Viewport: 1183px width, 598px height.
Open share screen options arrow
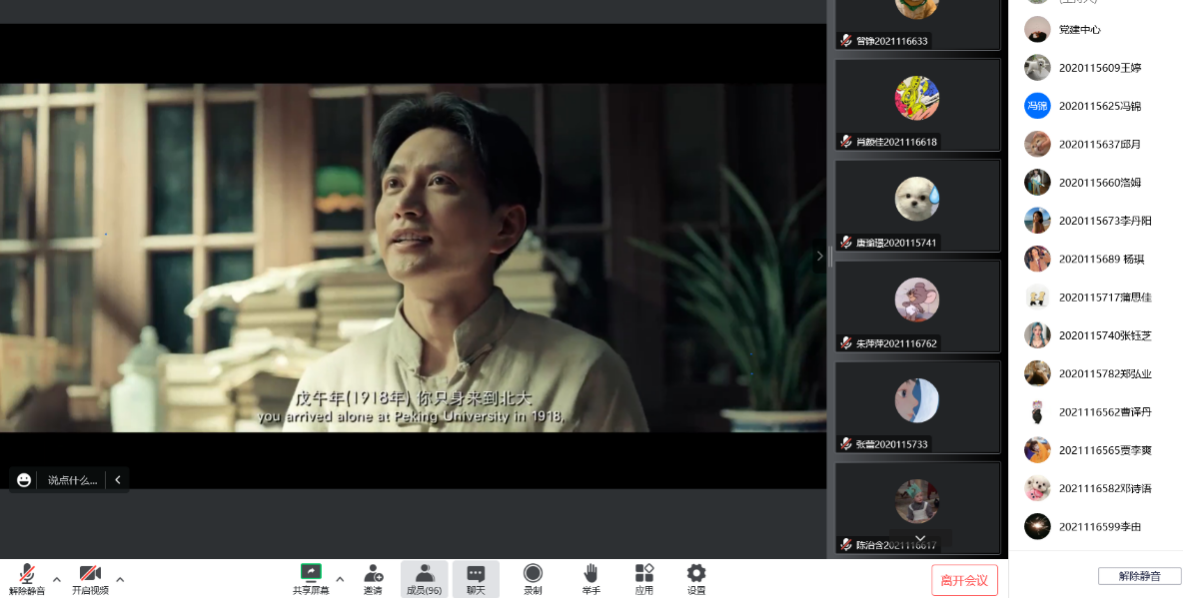tap(340, 579)
